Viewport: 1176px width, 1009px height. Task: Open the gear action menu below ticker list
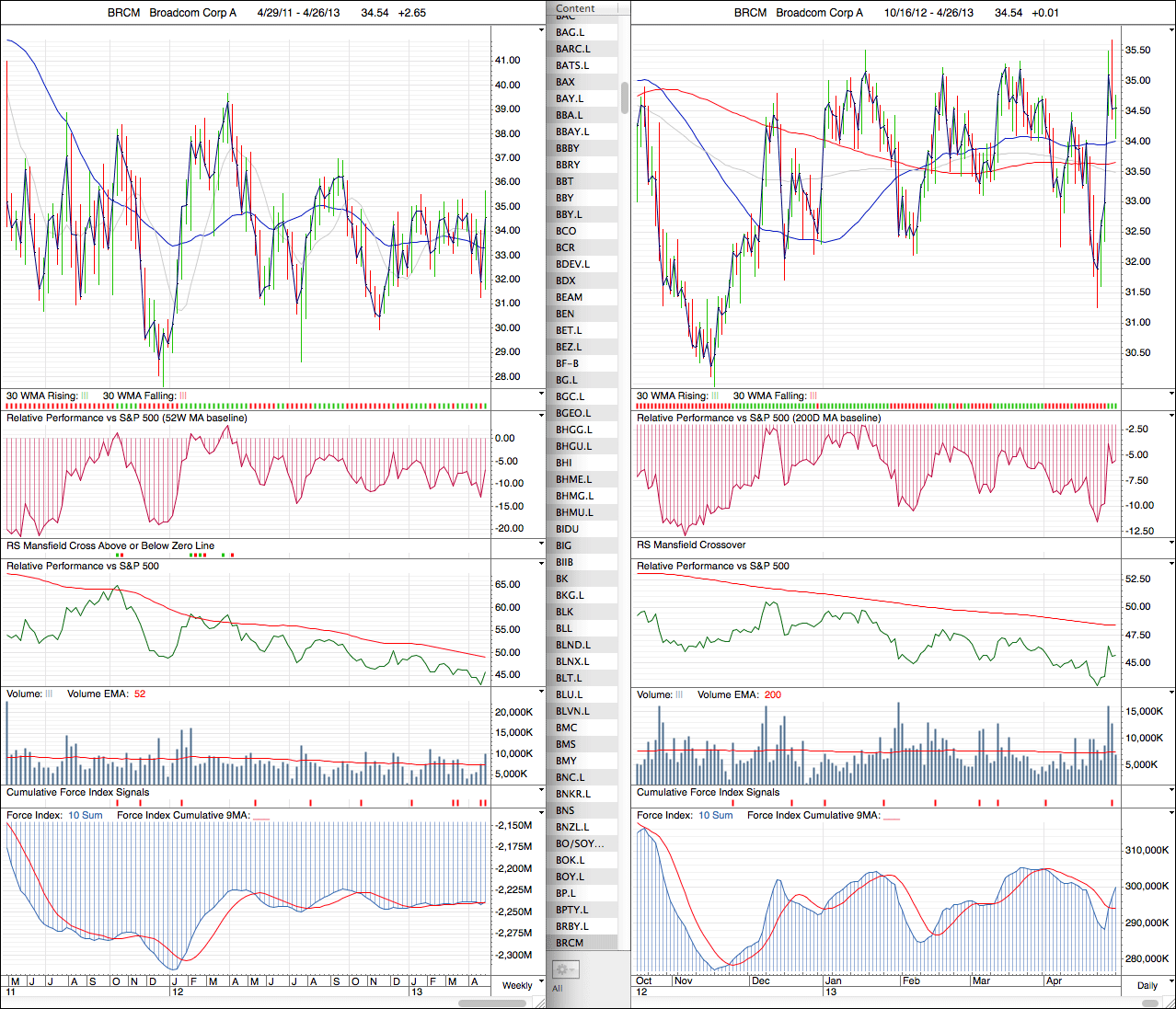point(565,970)
